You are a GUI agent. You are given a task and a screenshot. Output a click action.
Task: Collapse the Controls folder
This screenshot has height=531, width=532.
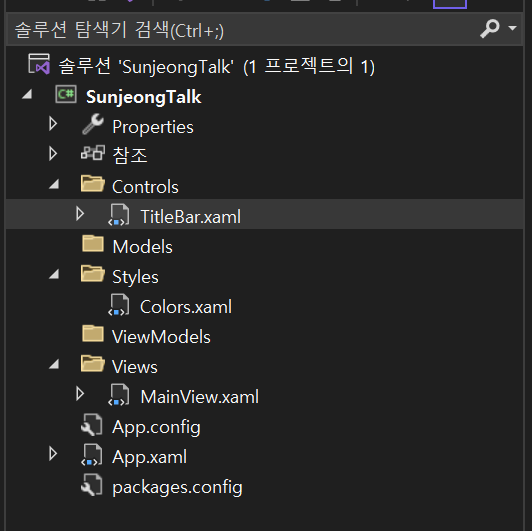coord(54,184)
